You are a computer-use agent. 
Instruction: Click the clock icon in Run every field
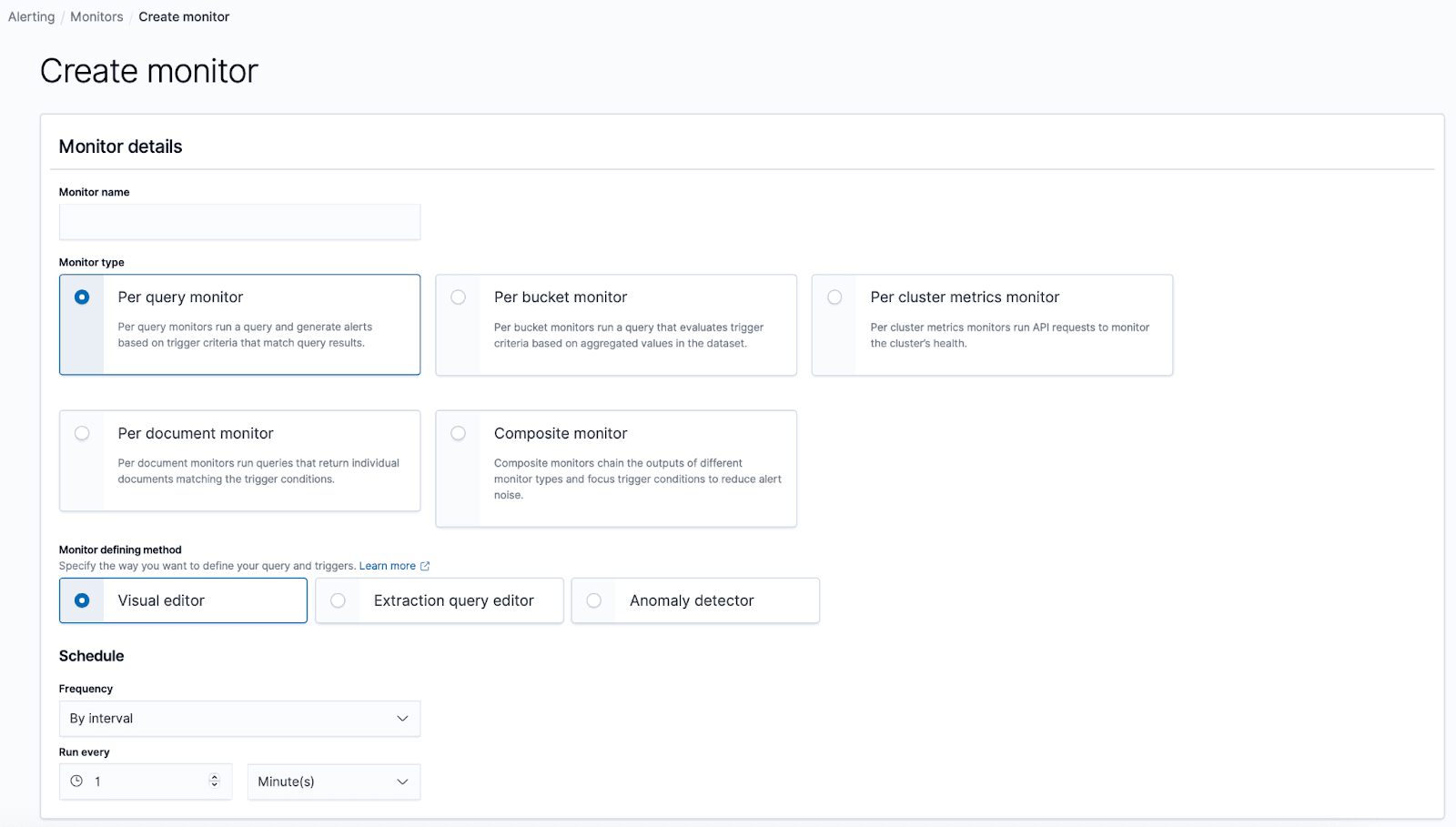tap(76, 781)
